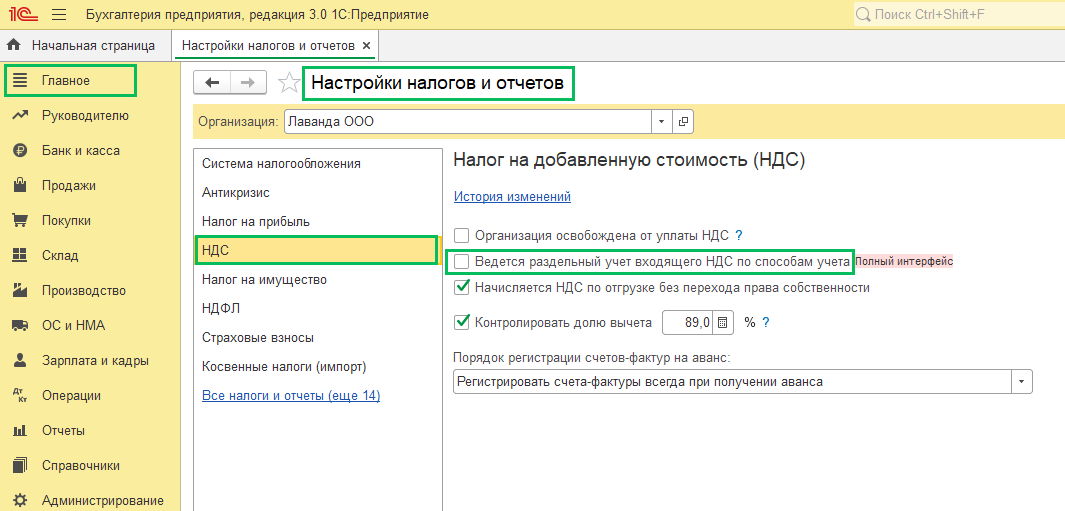1065x511 pixels.
Task: Open the Справочники section
Action: click(x=90, y=465)
